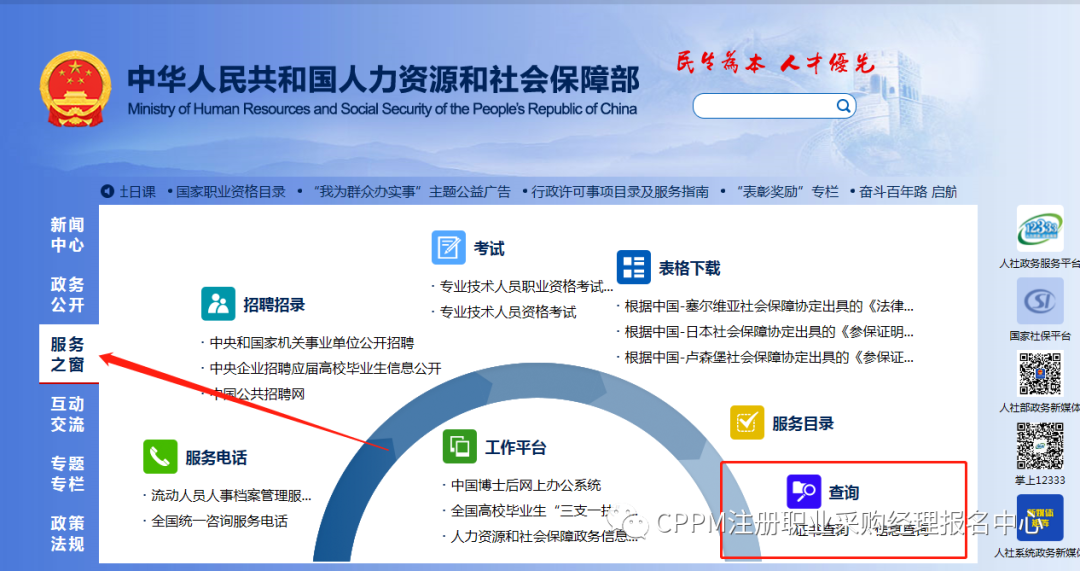Open the 国家社保平台 SI icon
The height and width of the screenshot is (571, 1080).
[1039, 302]
